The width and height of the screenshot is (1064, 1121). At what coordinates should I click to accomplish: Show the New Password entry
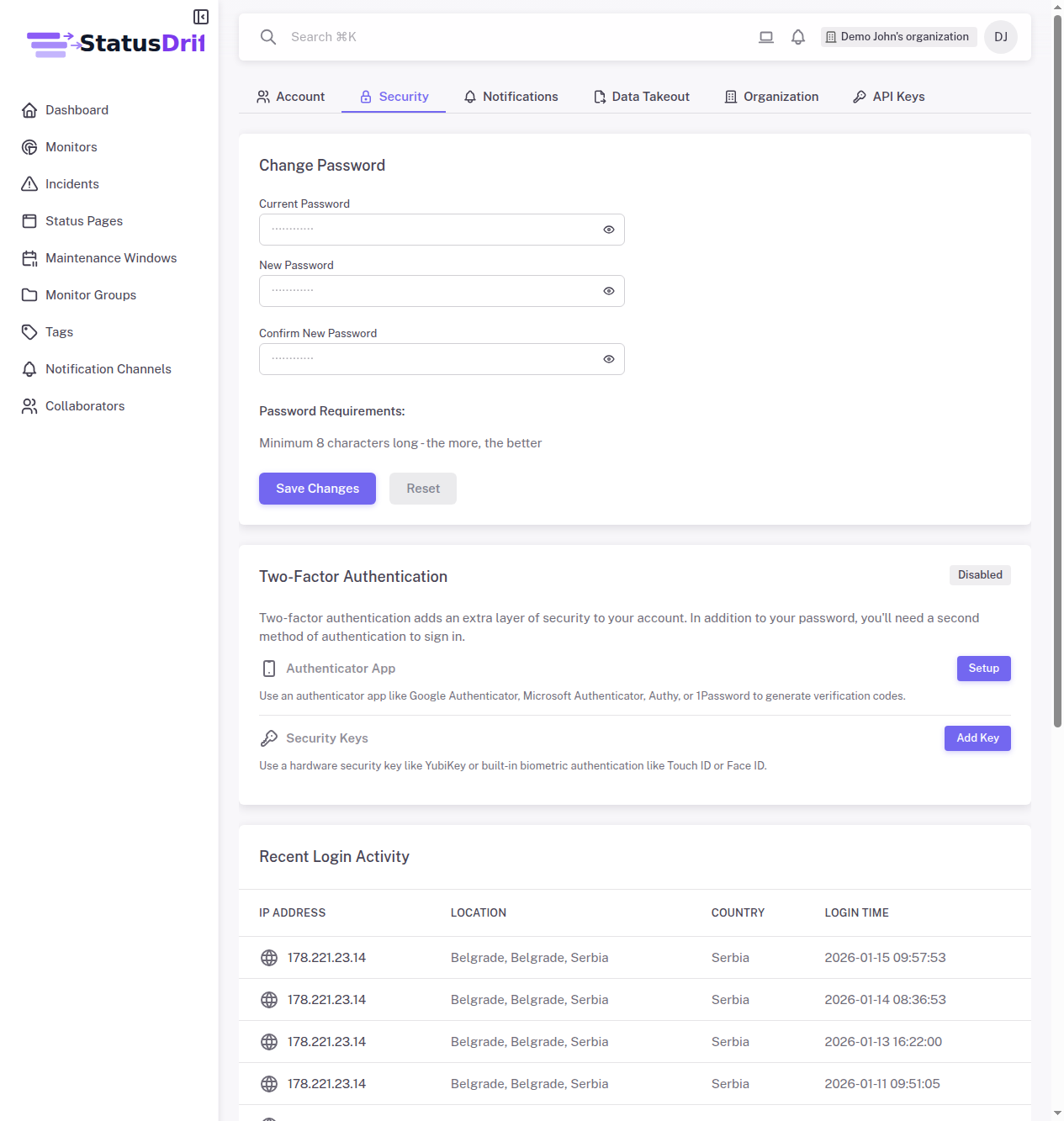point(608,290)
